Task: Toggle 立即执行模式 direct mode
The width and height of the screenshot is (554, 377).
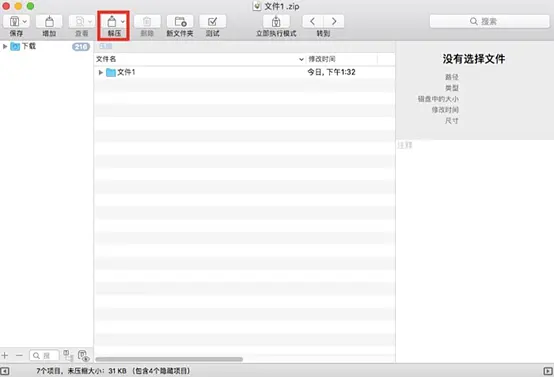Action: [x=276, y=22]
